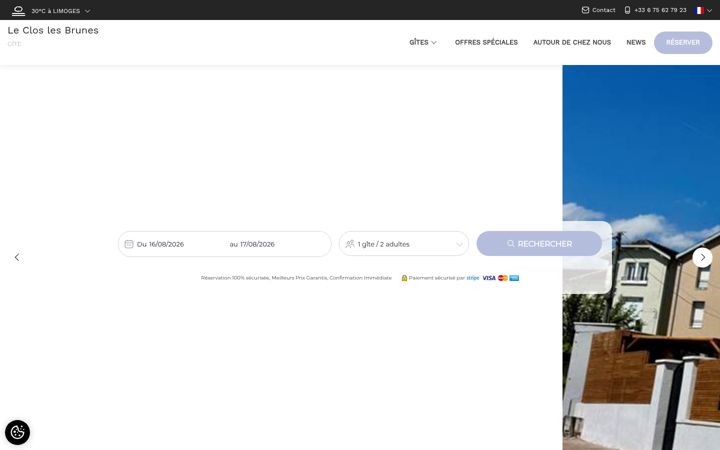This screenshot has width=720, height=450.
Task: Click the guests people icon
Action: pos(350,244)
